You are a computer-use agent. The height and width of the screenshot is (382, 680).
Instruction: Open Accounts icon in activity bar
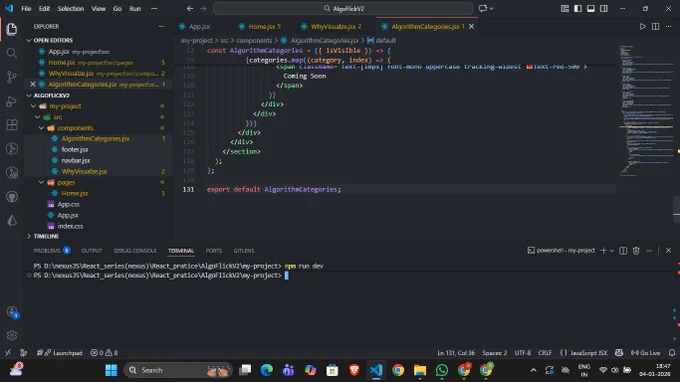click(x=12, y=312)
